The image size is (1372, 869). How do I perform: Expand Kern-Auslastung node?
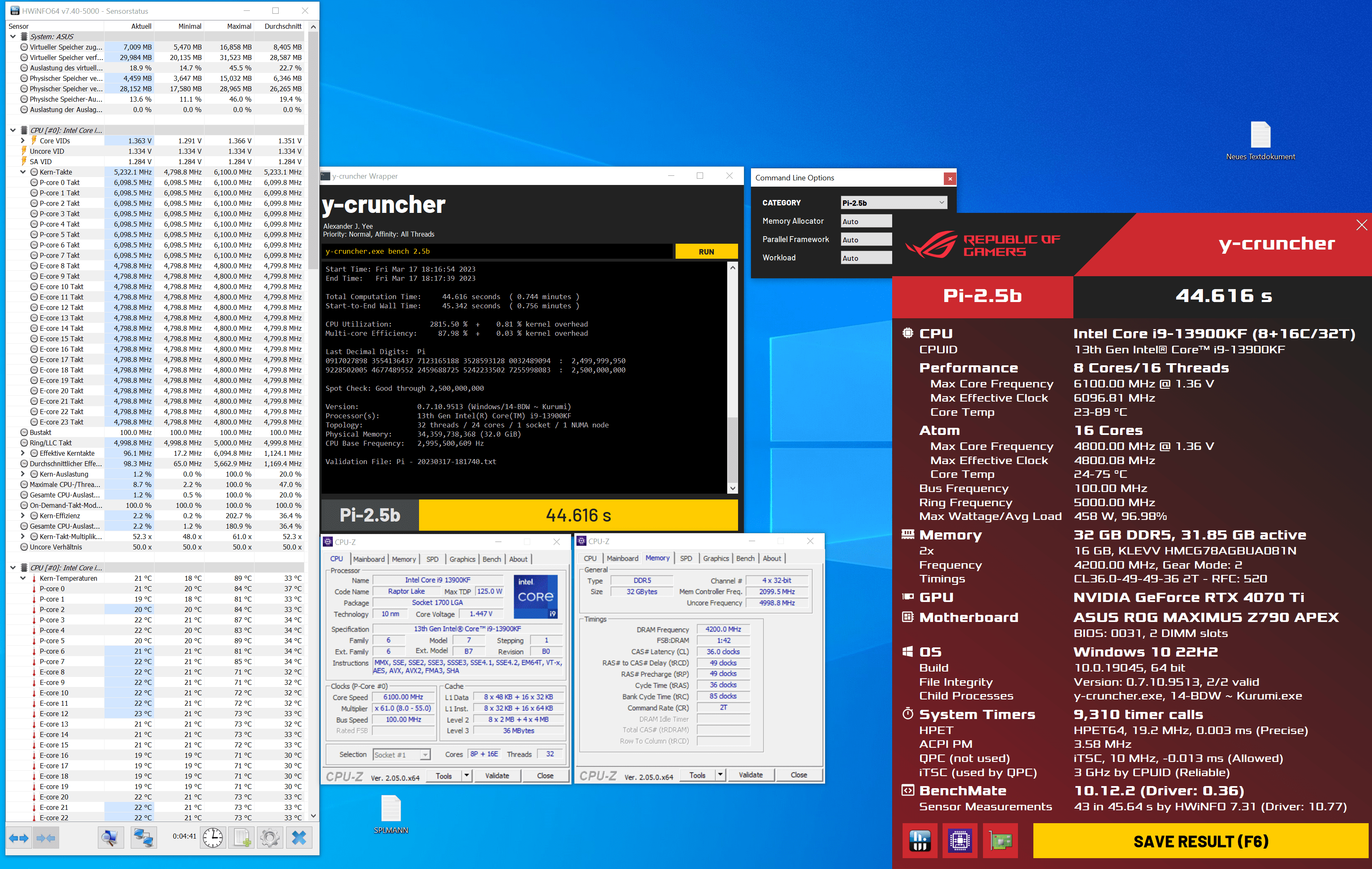coord(23,474)
